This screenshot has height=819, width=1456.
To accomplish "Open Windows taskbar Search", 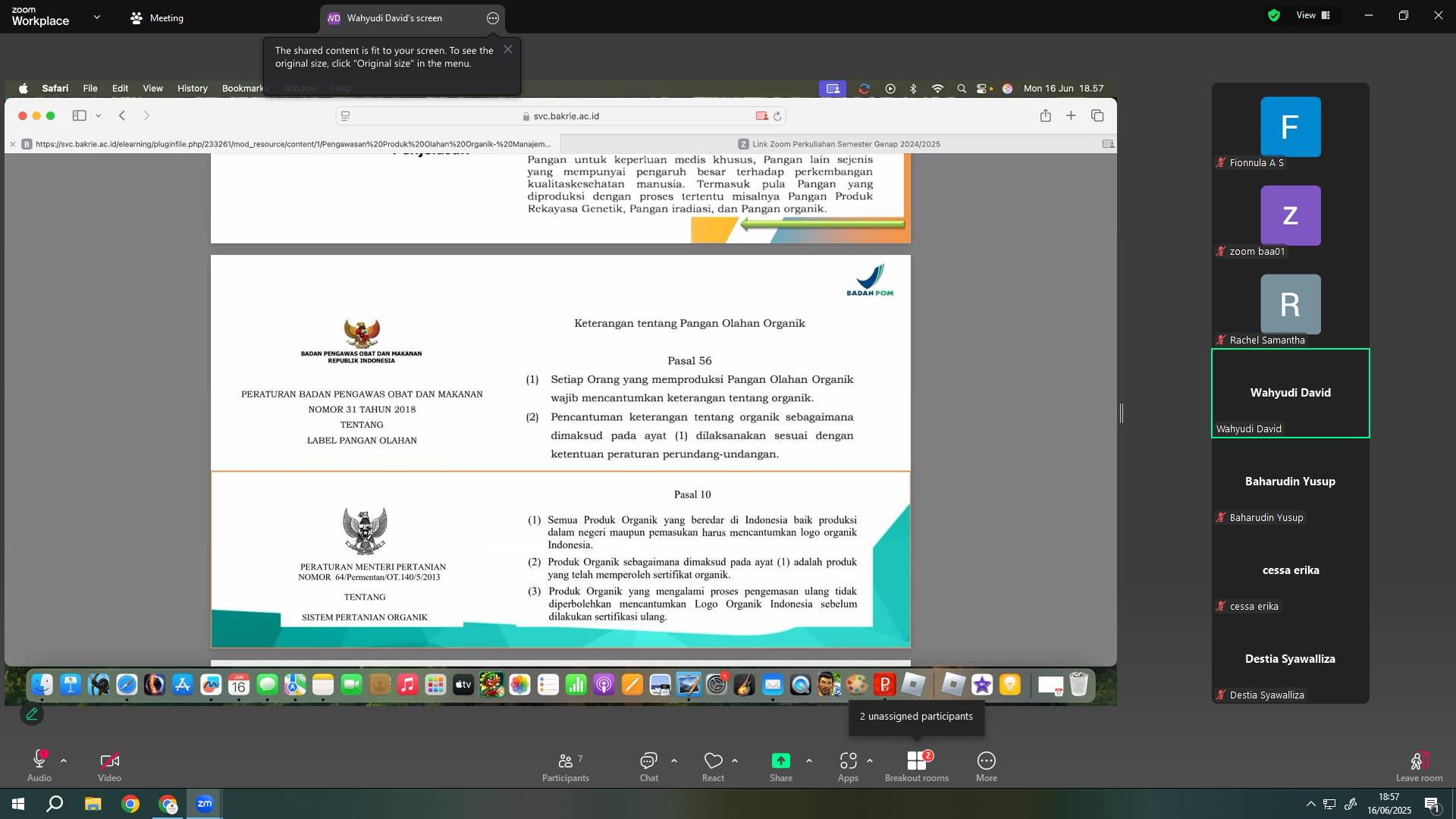I will (x=55, y=804).
